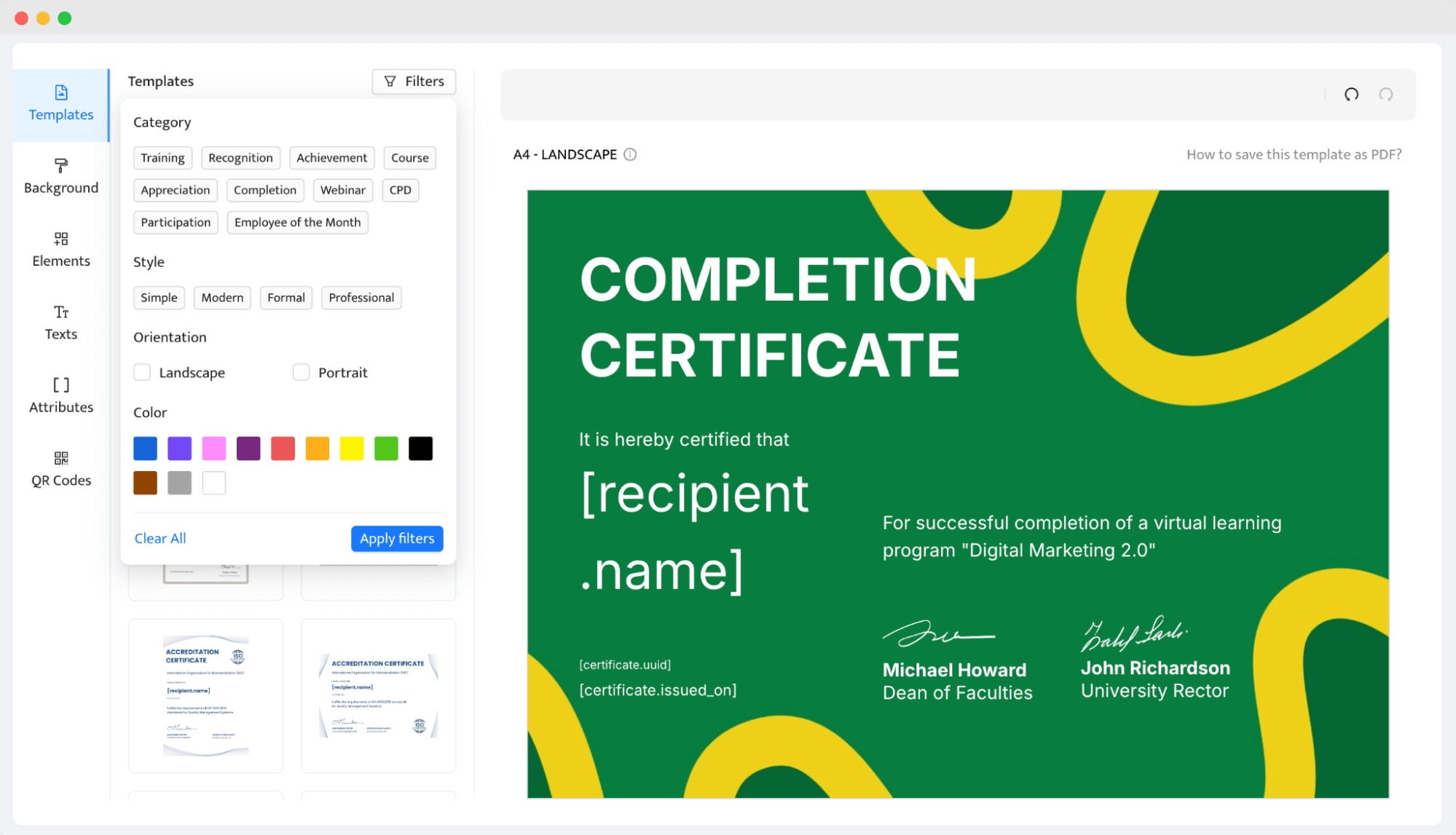Pick the pink color swatch
Screen dimensions: 1456x835
(x=214, y=448)
